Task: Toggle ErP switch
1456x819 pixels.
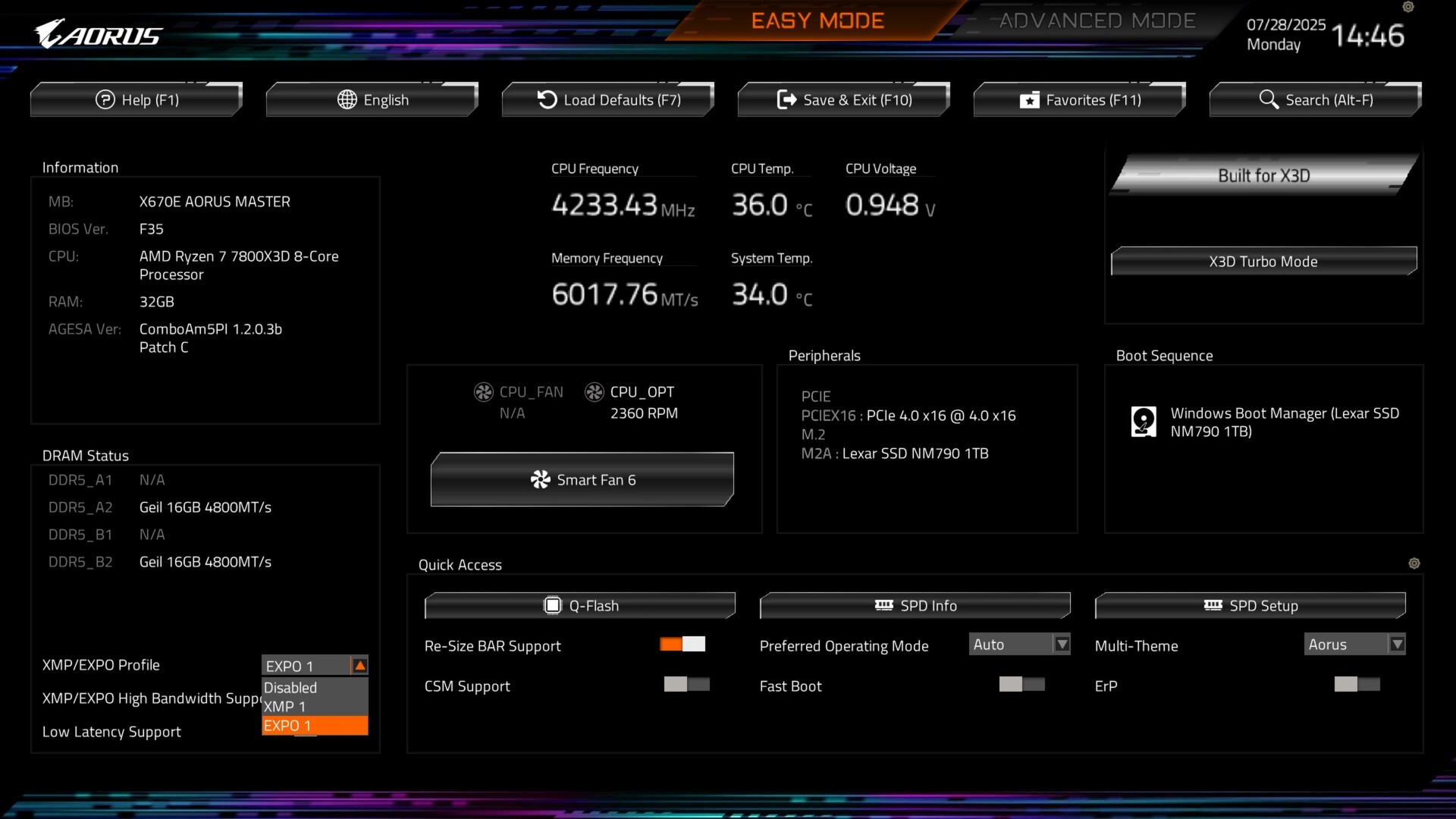Action: click(x=1357, y=684)
